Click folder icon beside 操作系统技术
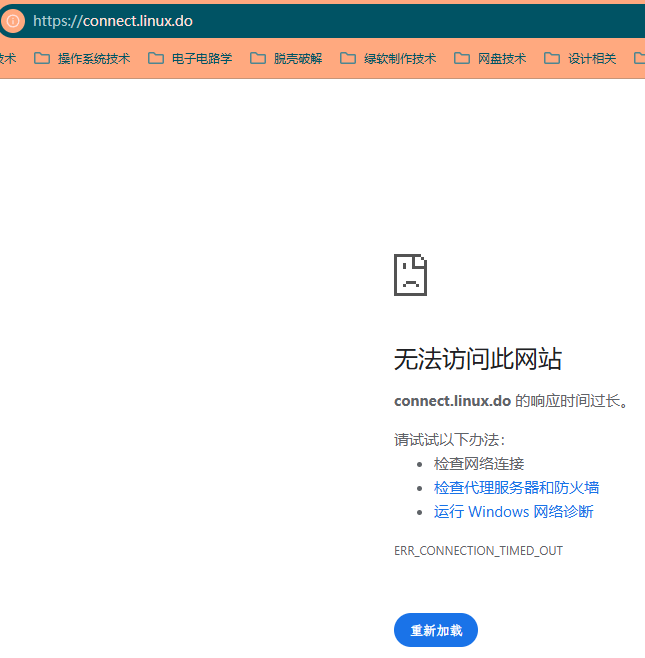This screenshot has height=658, width=645. pos(42,58)
